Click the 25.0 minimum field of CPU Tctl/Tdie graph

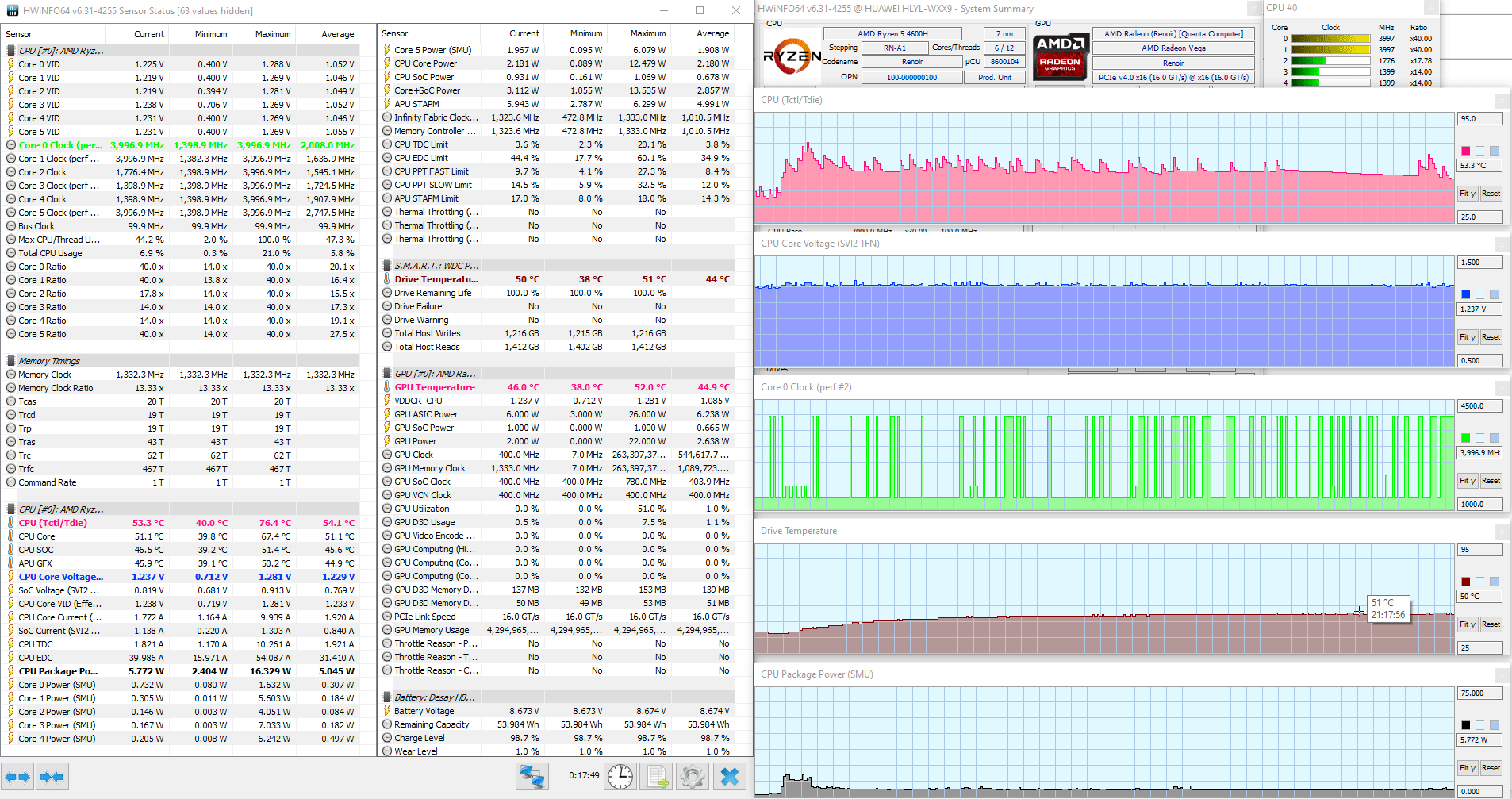coord(1480,217)
